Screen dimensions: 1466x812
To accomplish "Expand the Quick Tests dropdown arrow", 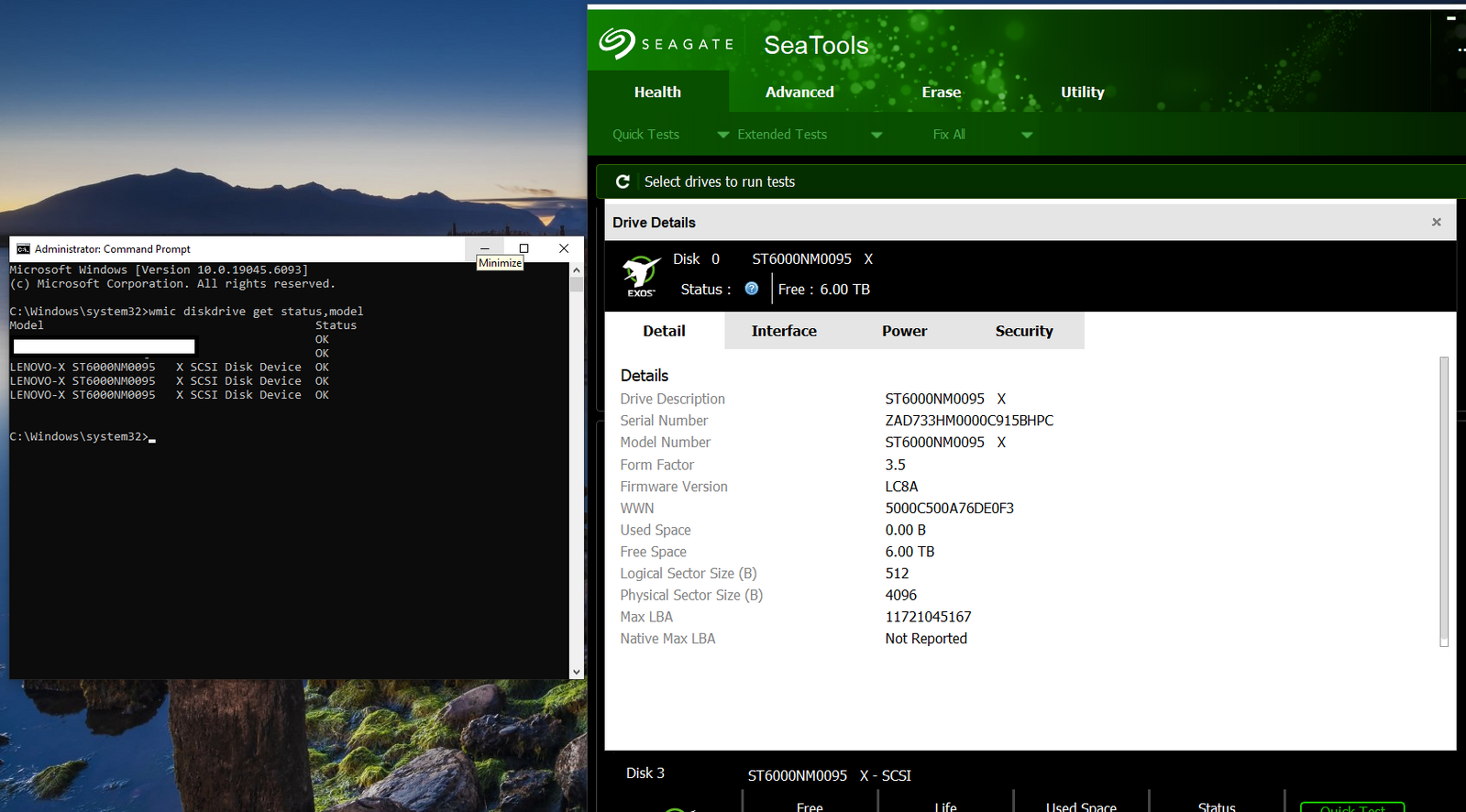I will [723, 135].
